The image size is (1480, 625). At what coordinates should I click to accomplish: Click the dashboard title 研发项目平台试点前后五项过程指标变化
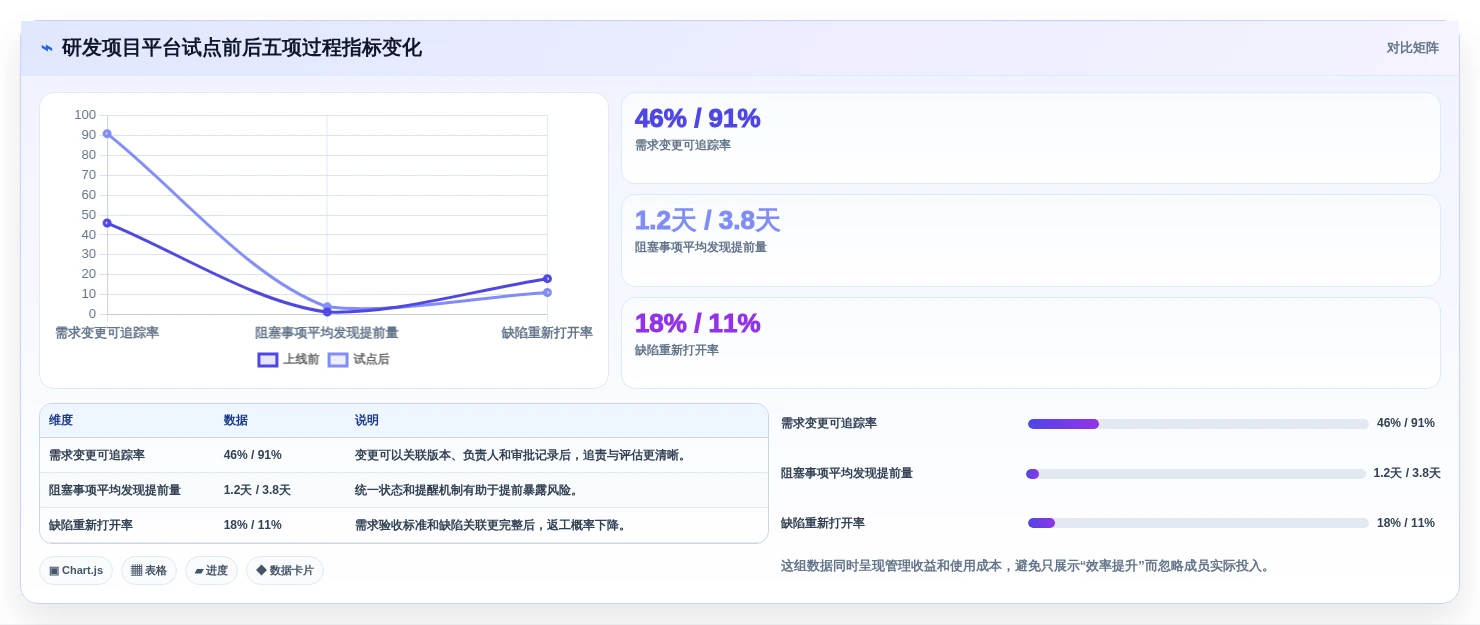(242, 48)
